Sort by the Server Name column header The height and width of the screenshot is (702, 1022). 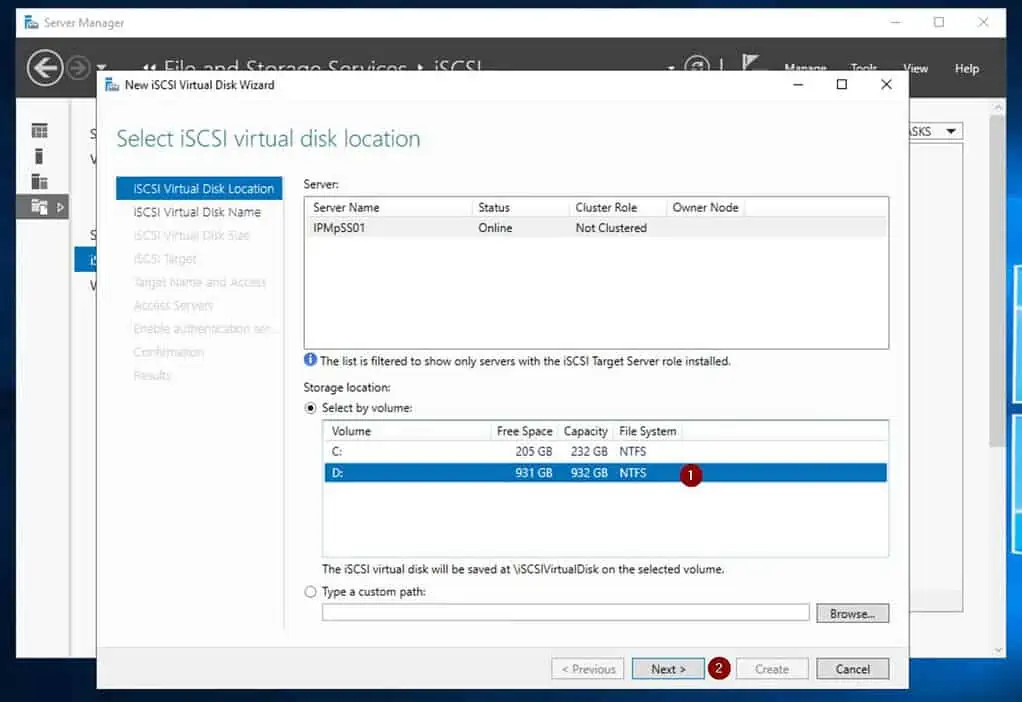(389, 207)
